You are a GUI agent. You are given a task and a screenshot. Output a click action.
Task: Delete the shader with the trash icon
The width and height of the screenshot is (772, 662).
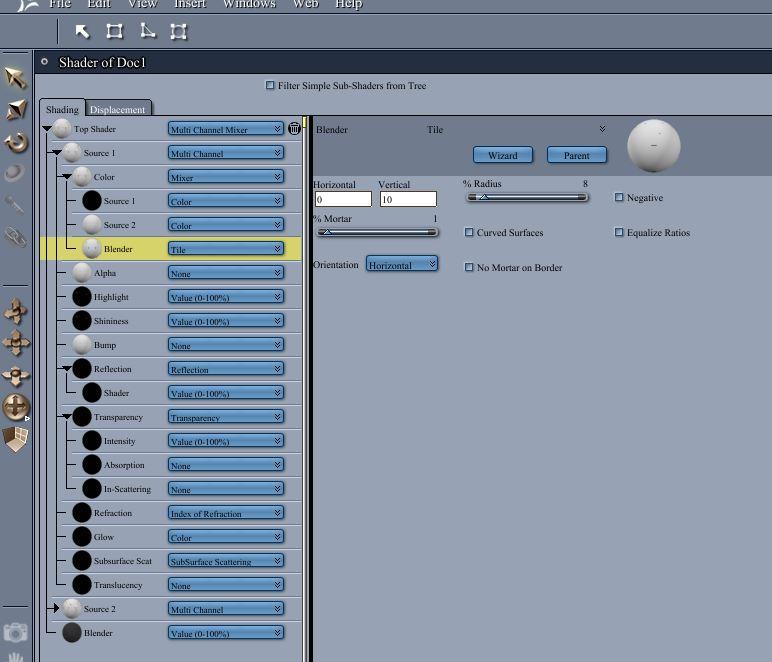294,128
